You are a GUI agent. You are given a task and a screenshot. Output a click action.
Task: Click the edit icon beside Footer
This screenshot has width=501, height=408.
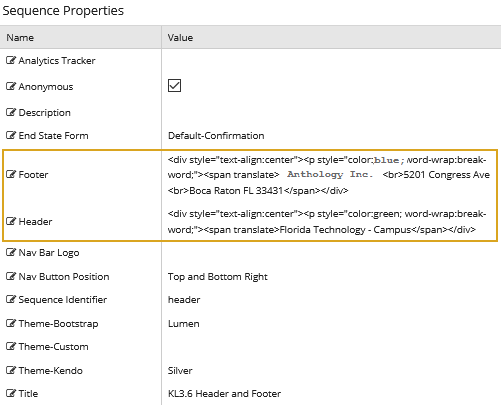11,174
